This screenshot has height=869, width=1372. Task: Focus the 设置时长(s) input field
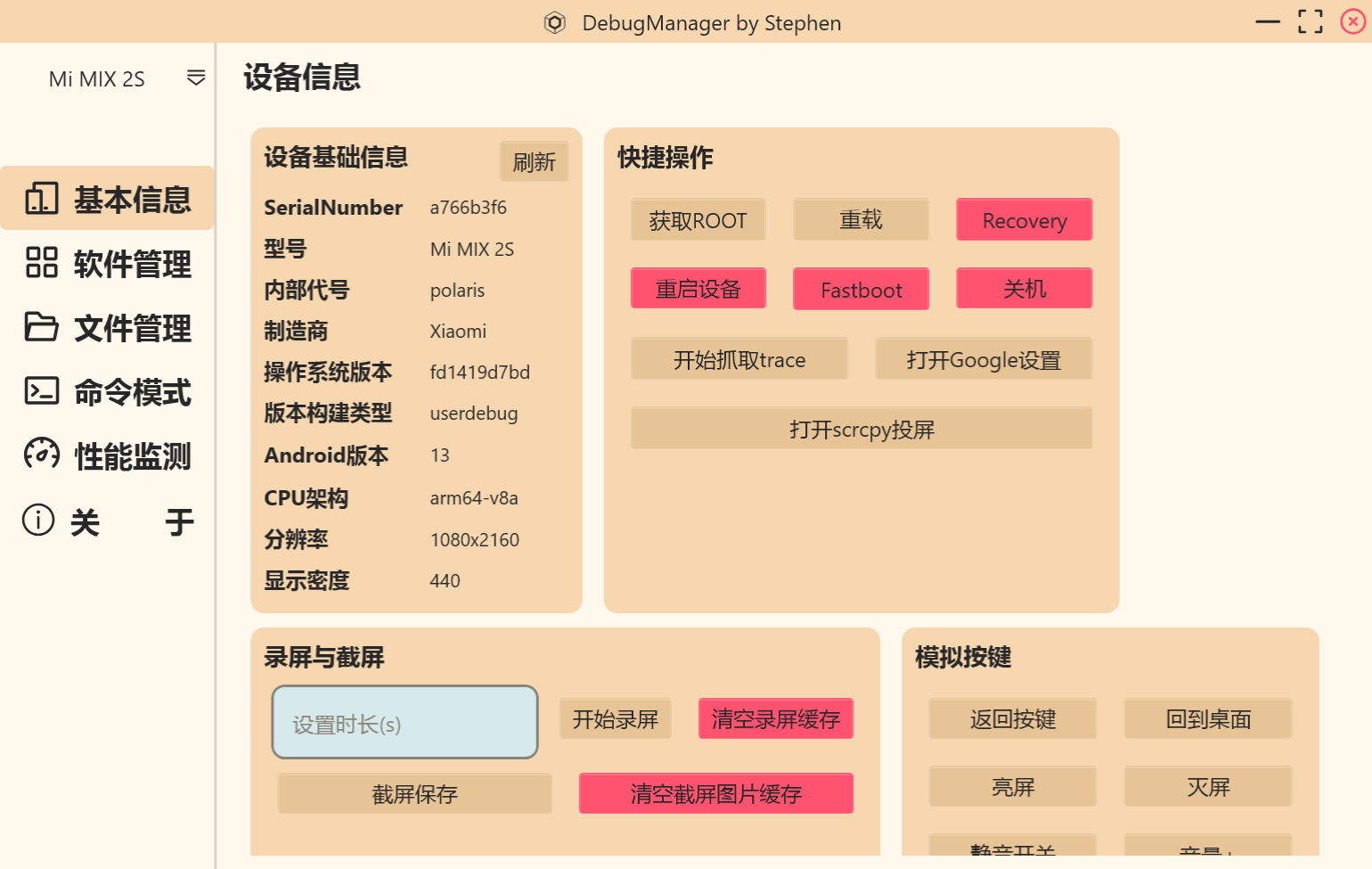[x=404, y=723]
